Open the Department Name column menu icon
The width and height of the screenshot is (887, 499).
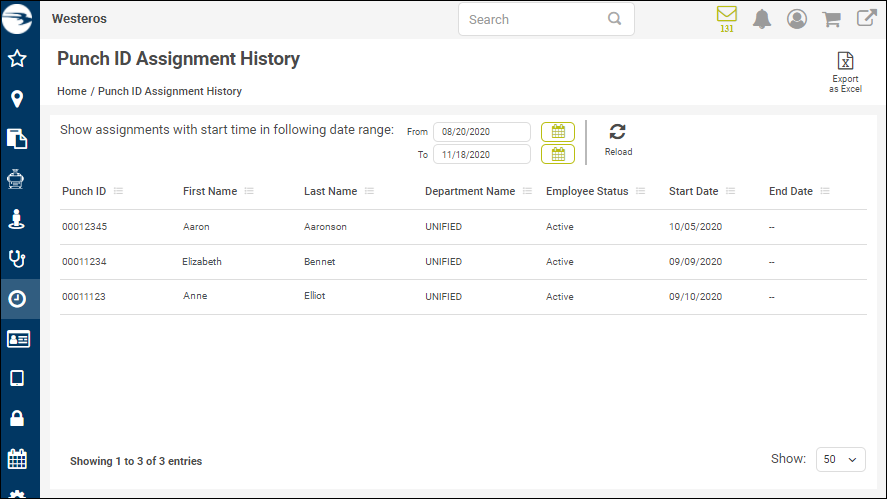coord(527,191)
